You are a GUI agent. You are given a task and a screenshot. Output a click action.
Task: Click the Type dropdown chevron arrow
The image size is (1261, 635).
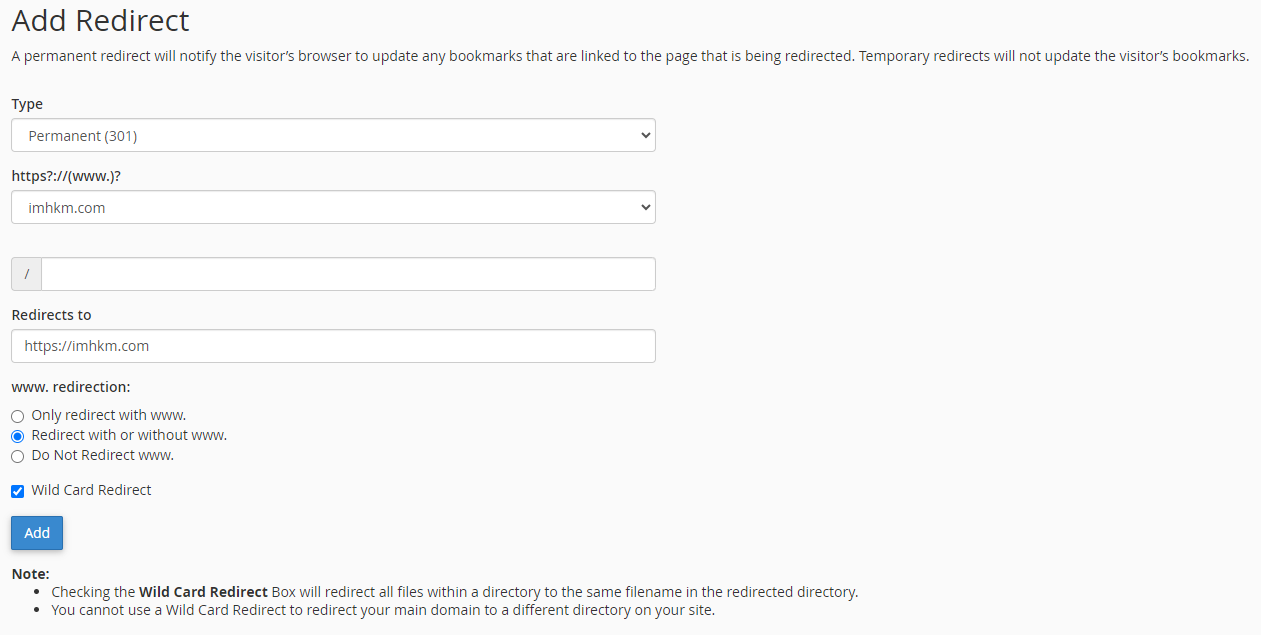click(644, 135)
